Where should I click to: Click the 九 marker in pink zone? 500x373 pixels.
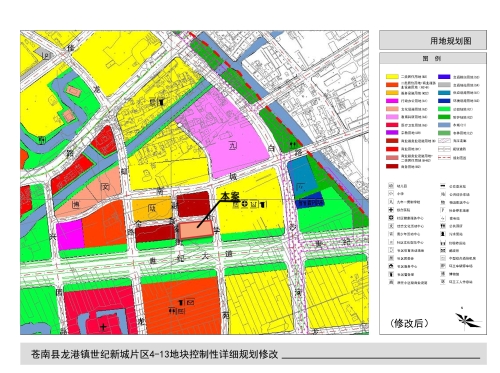[x=233, y=145]
